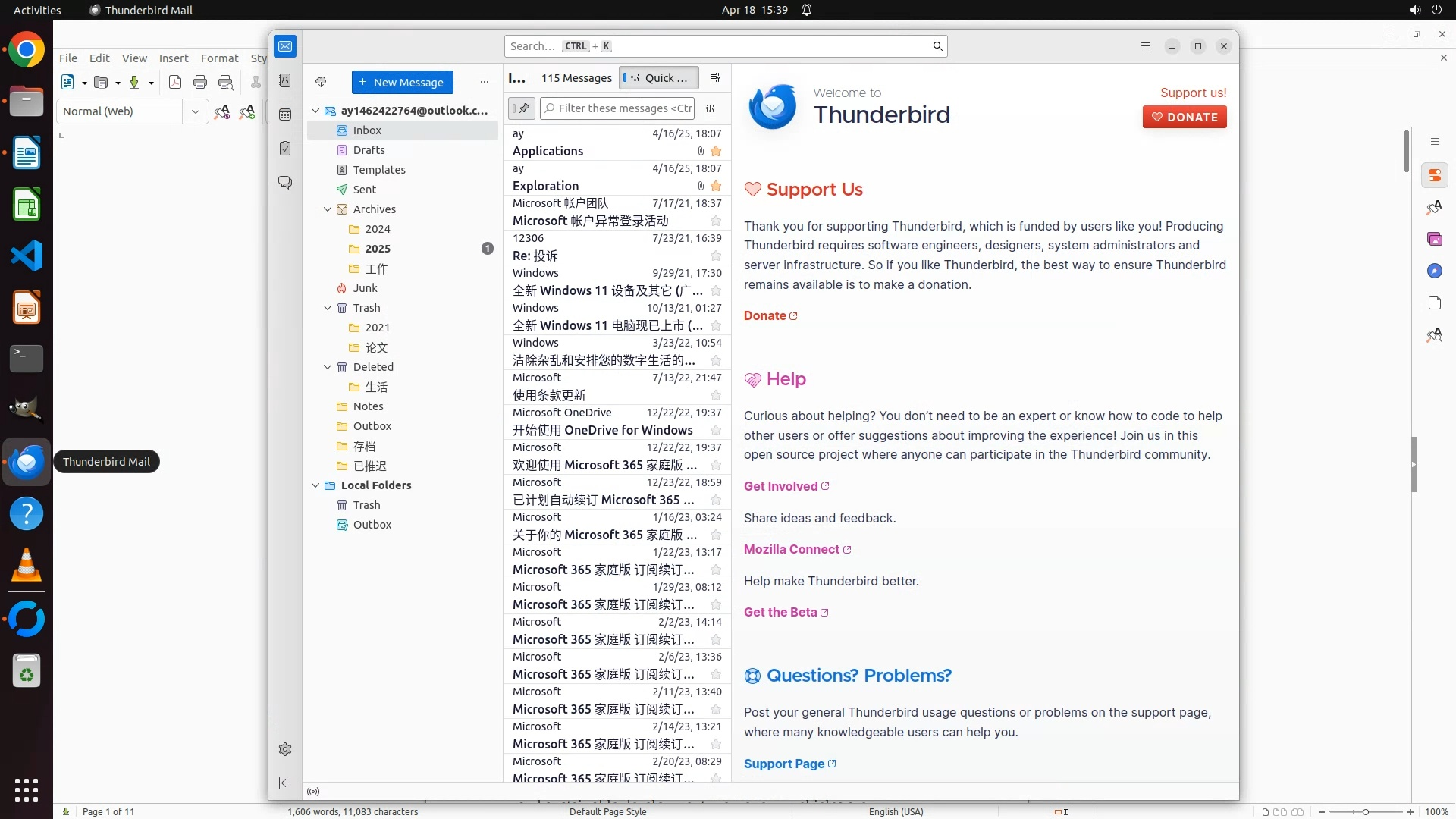Click the New Message button
This screenshot has height=819, width=1456.
(x=402, y=82)
